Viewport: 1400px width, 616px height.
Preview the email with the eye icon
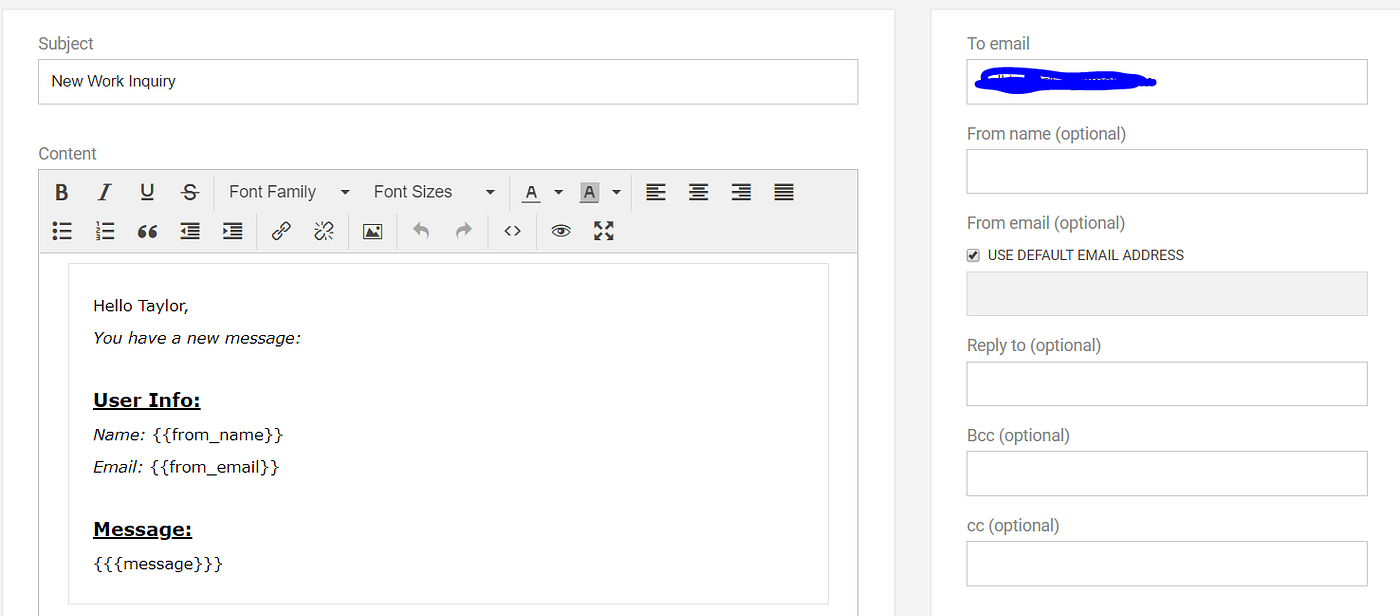(561, 231)
